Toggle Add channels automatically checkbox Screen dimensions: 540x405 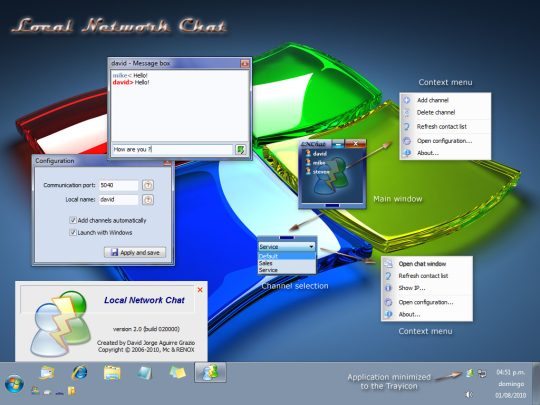pos(73,220)
